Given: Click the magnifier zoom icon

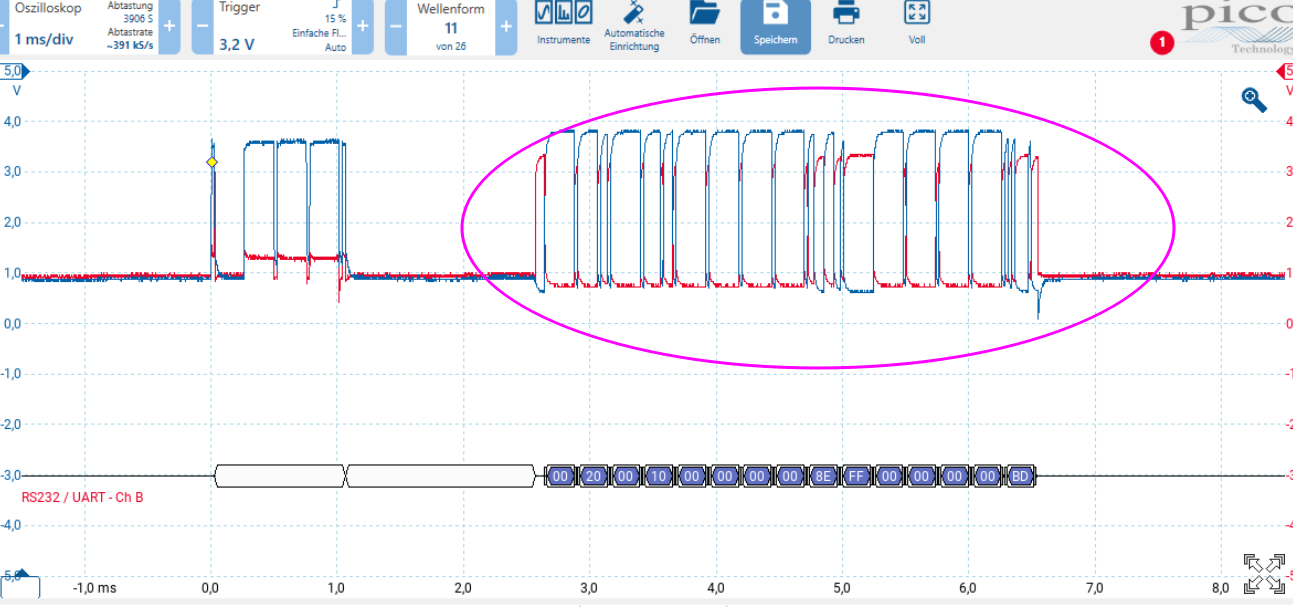Looking at the screenshot, I should point(1254,100).
